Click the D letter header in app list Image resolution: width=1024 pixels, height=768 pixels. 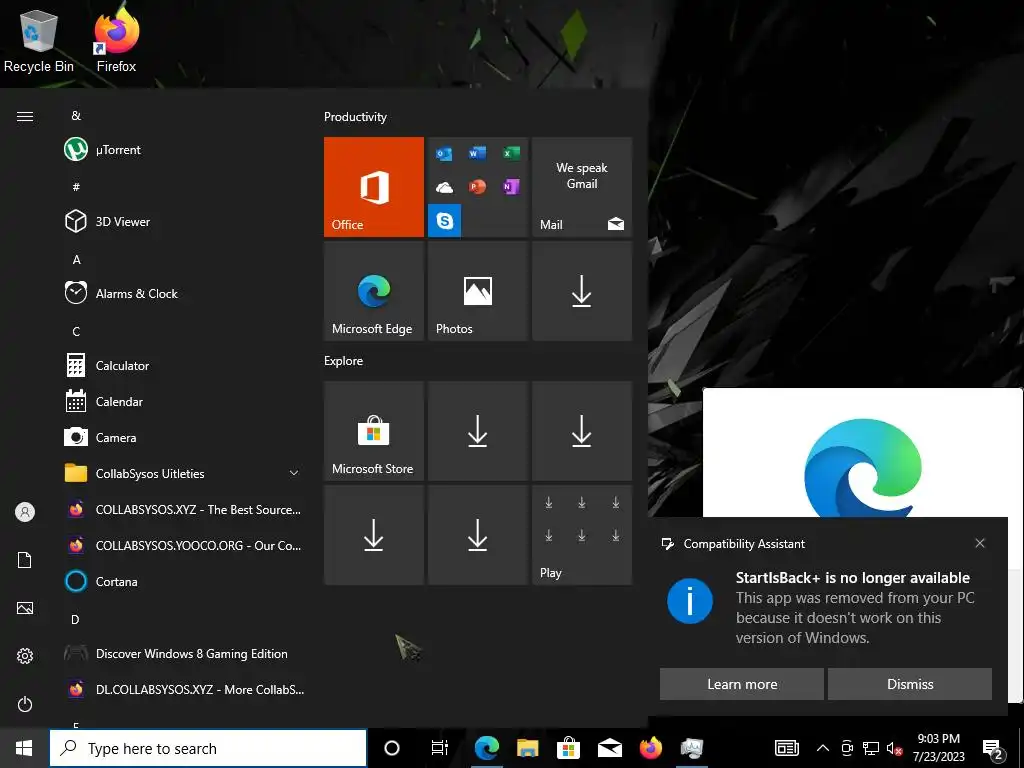click(x=76, y=619)
